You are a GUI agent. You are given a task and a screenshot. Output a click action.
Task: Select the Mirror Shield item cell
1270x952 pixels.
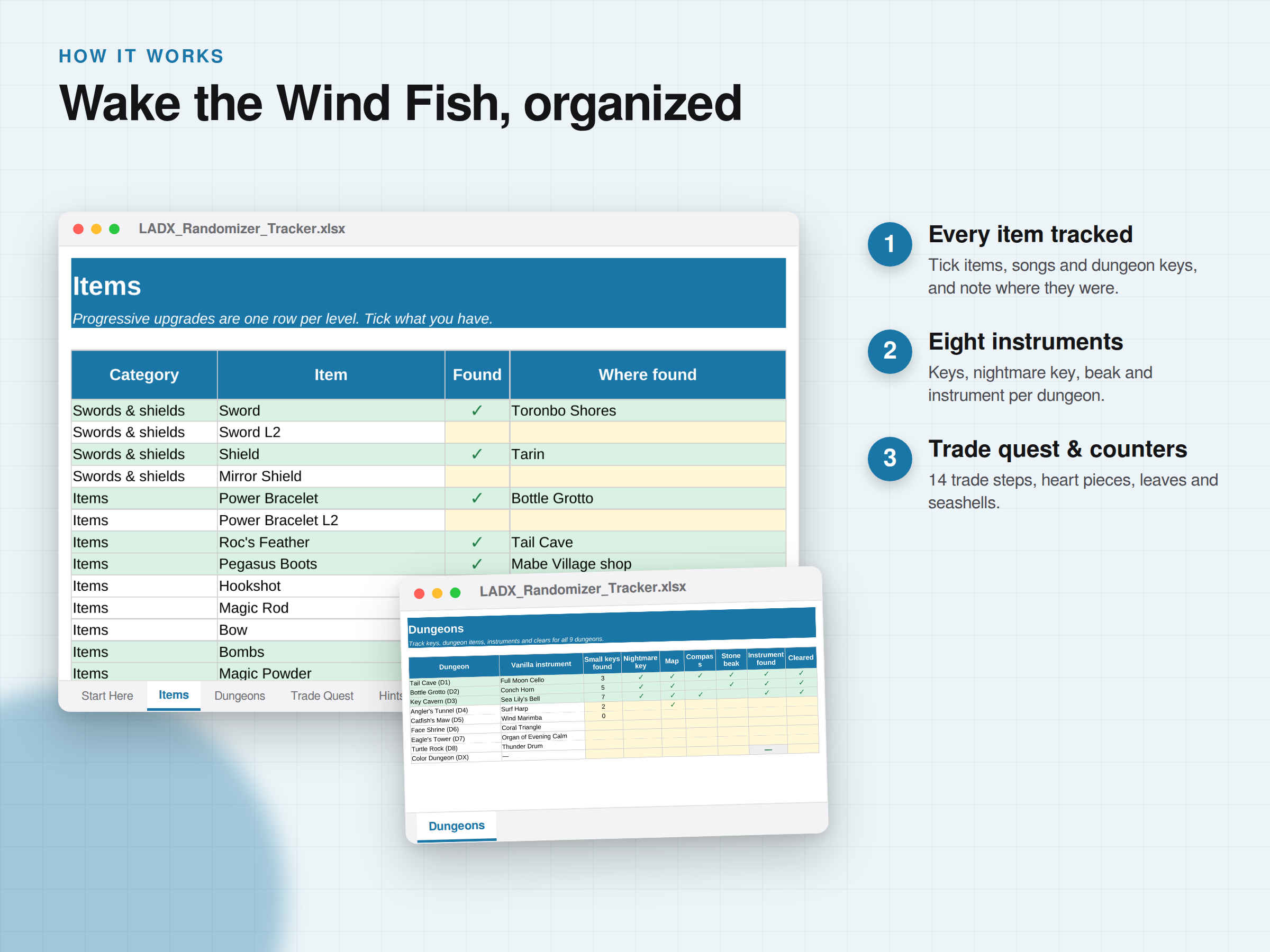[x=331, y=477]
